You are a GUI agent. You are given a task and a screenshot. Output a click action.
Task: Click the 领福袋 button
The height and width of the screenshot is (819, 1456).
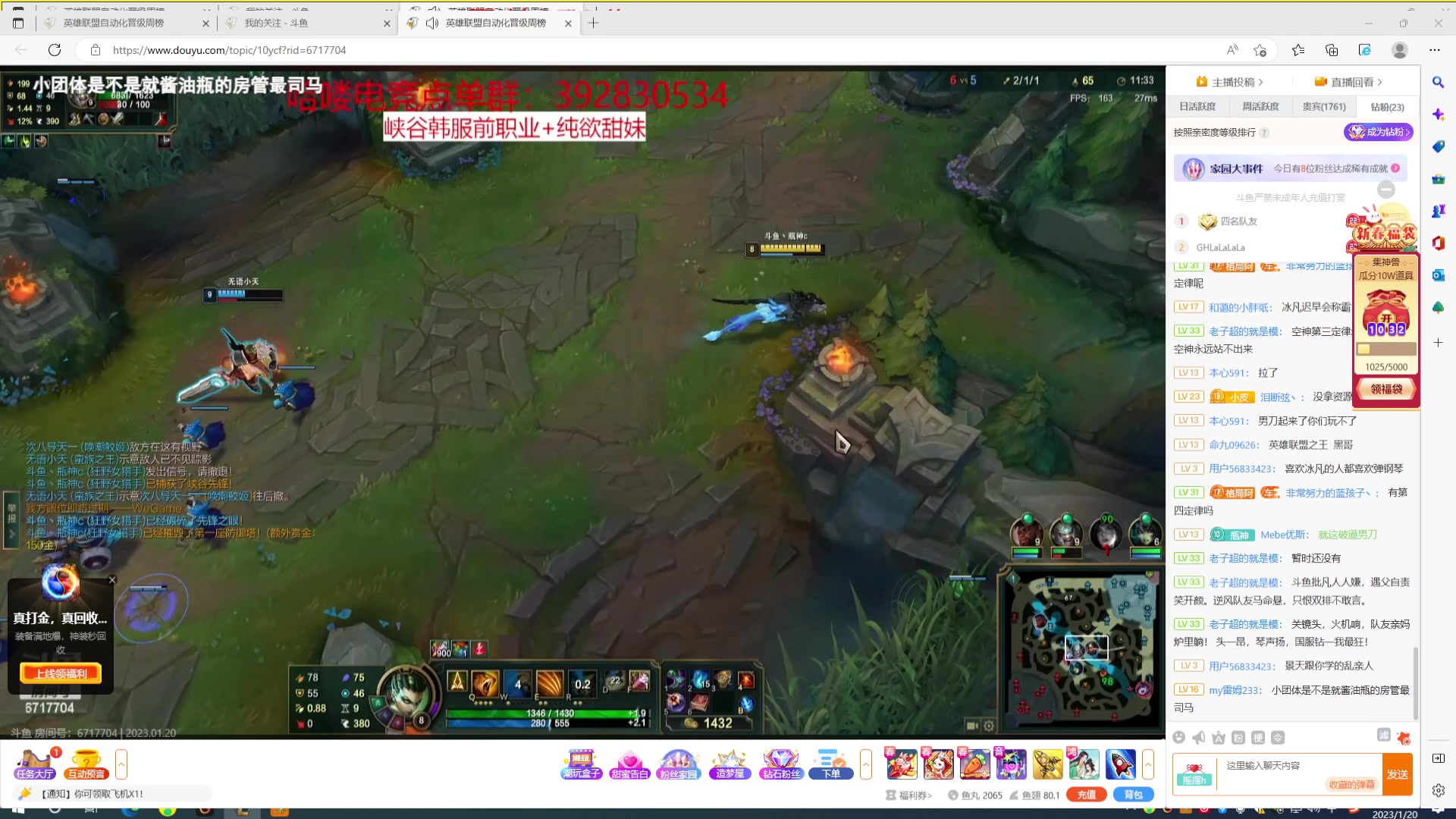(x=1385, y=389)
